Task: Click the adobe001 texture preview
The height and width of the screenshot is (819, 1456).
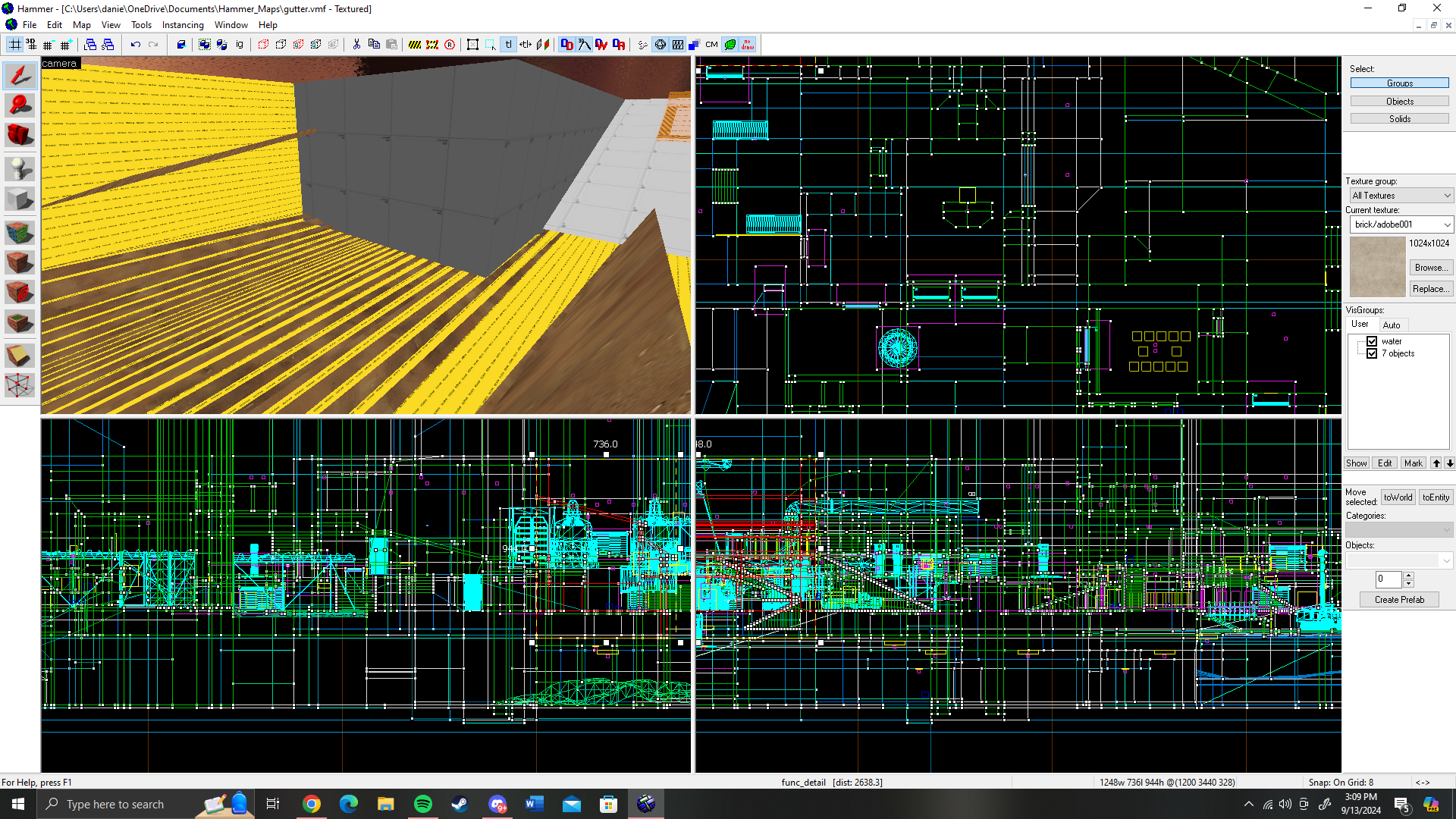Action: [x=1377, y=266]
